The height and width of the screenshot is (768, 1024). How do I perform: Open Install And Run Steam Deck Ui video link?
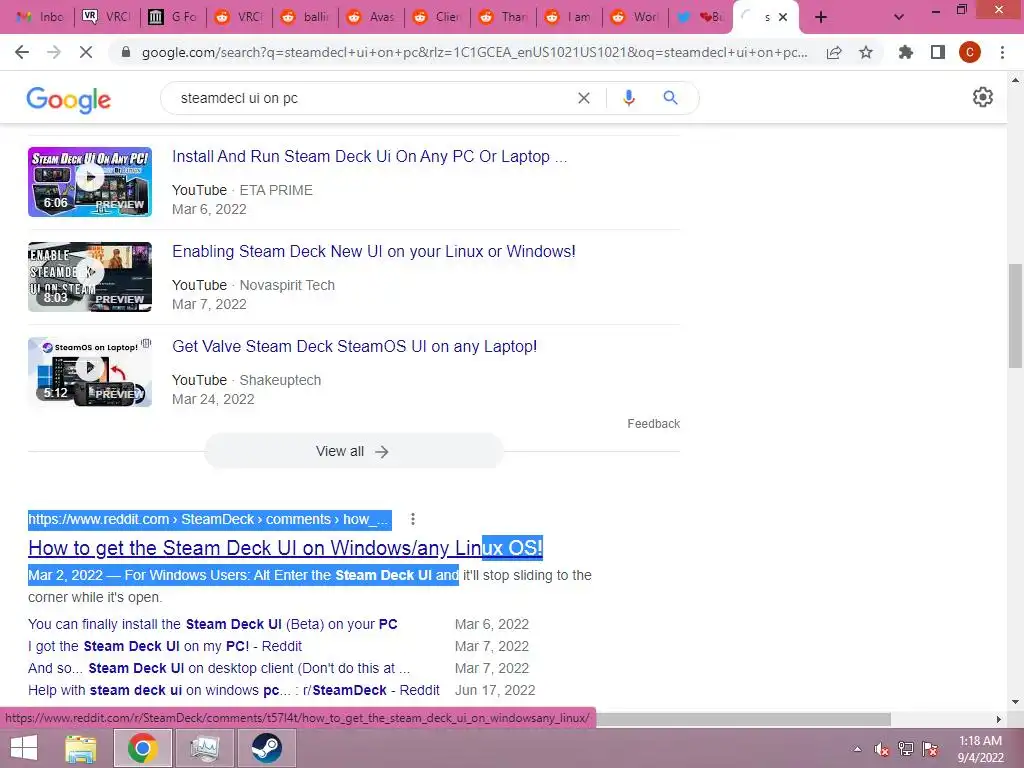point(370,157)
